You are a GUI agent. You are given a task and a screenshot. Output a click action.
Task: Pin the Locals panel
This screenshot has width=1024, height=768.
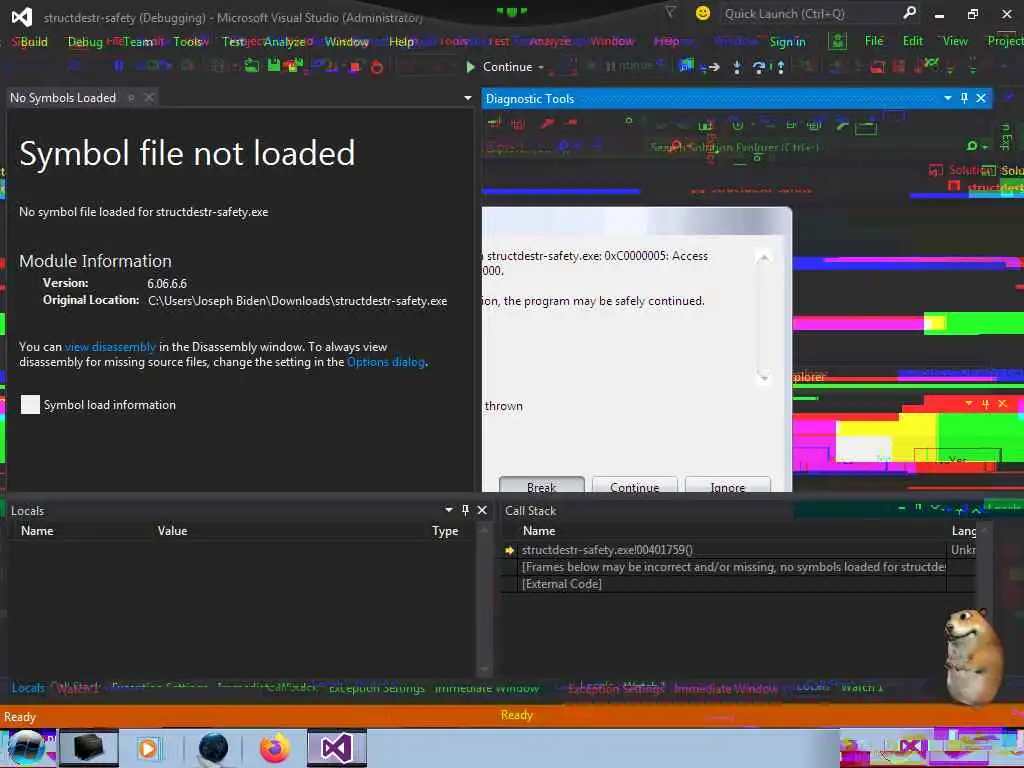(x=466, y=510)
